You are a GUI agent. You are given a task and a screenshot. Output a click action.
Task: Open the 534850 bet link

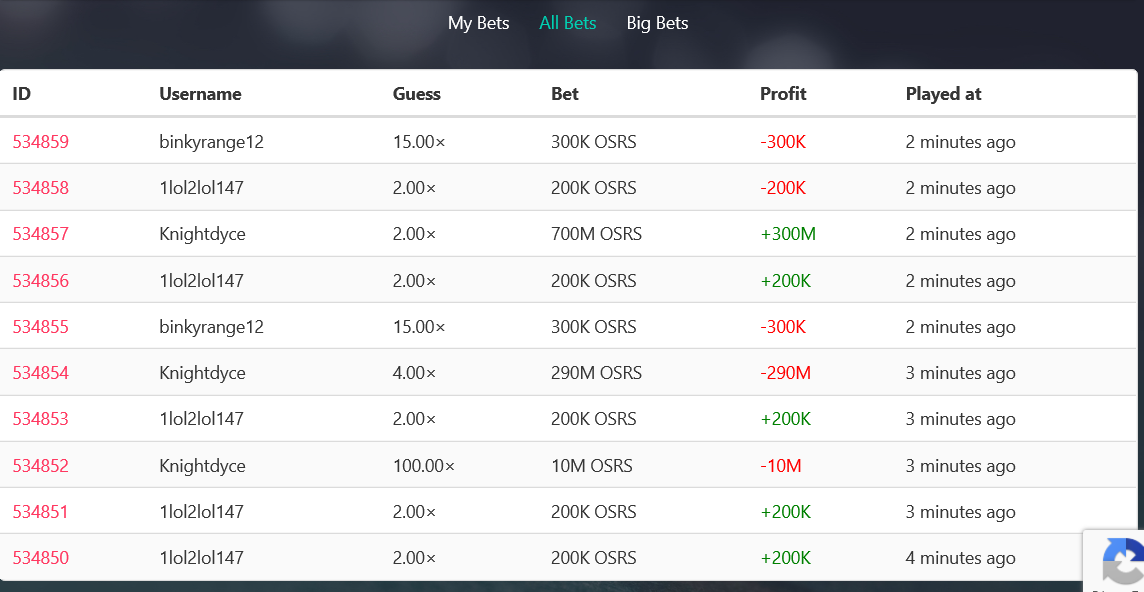coord(41,558)
